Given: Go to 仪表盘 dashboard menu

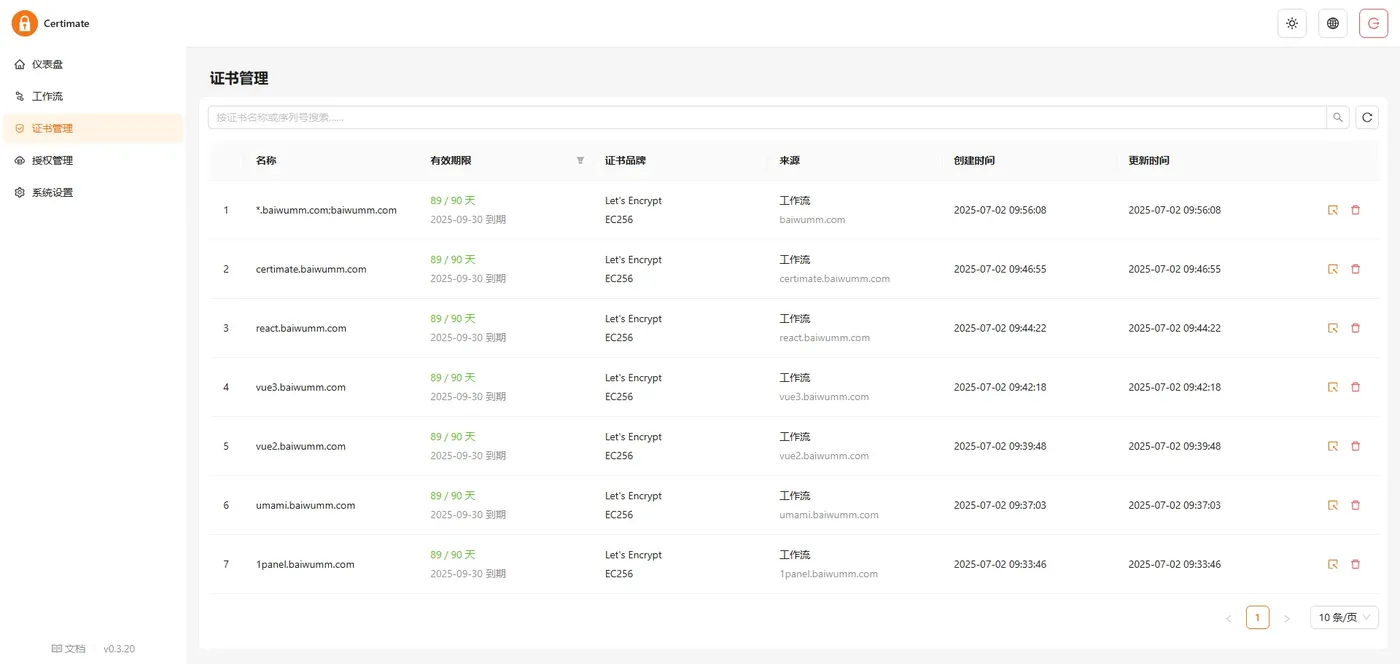Looking at the screenshot, I should [47, 64].
